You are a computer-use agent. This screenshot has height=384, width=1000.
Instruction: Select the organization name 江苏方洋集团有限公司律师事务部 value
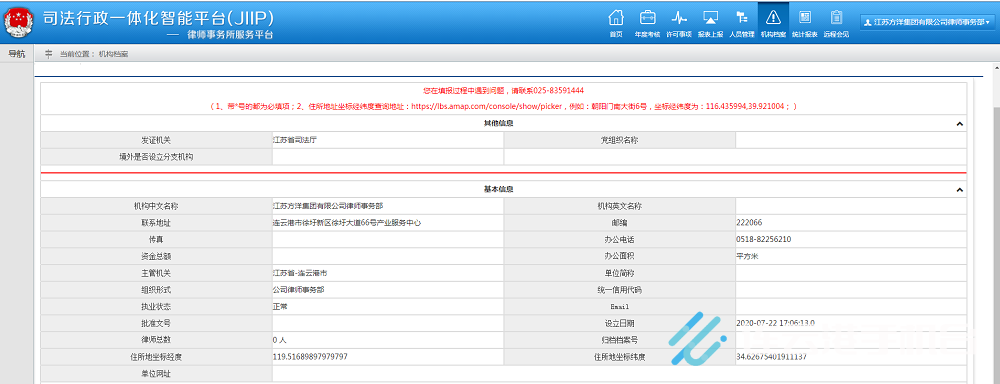click(x=328, y=206)
